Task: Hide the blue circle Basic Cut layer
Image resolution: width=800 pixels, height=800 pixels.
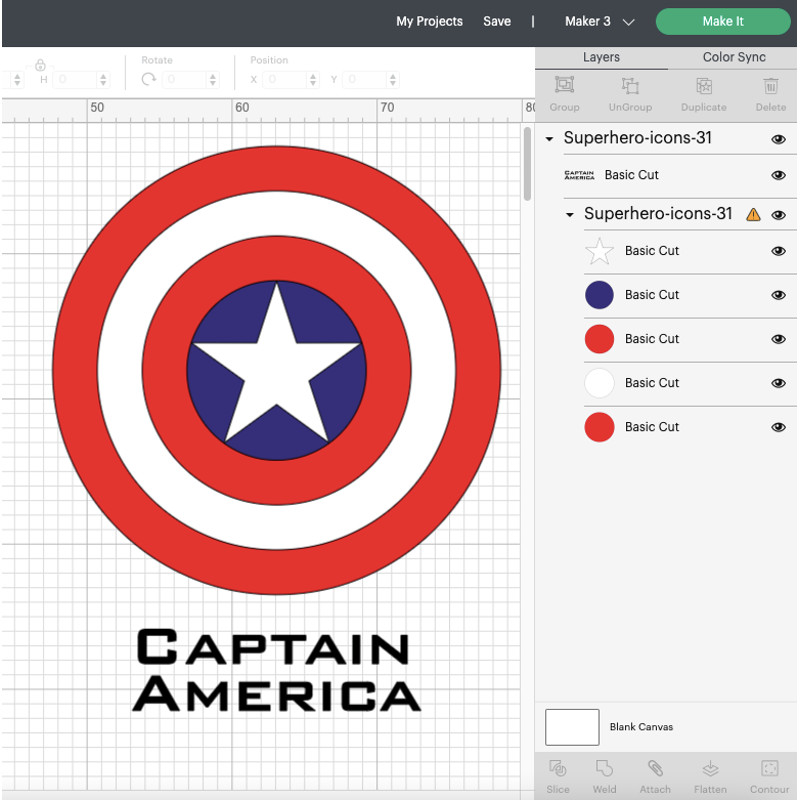Action: (x=778, y=295)
